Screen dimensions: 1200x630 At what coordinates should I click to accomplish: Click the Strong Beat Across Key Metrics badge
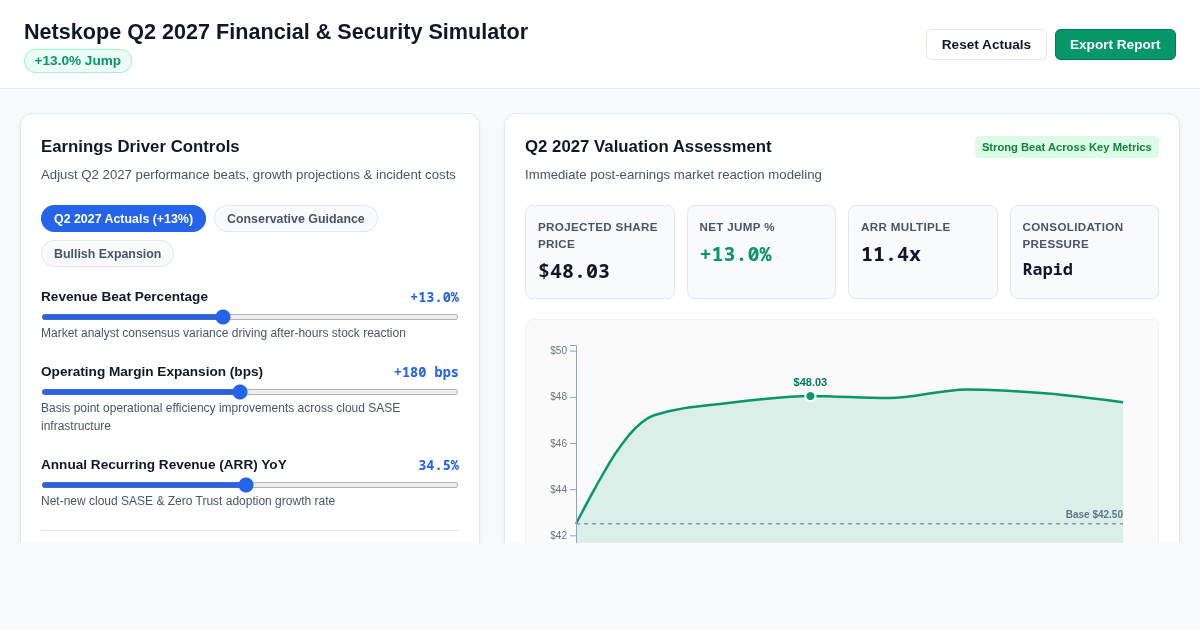pyautogui.click(x=1067, y=147)
